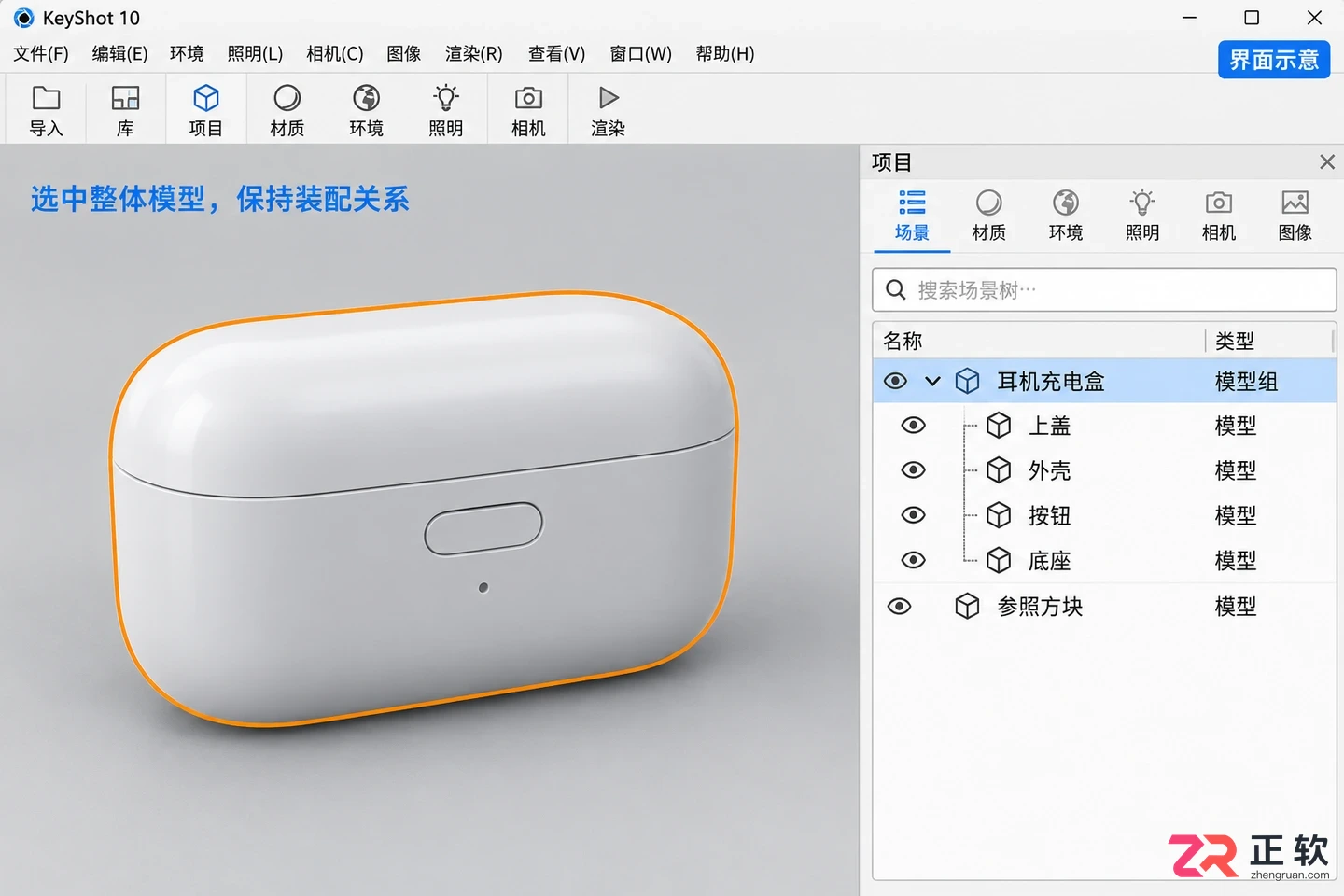Click the KeyShot logo in title bar

click(23, 18)
